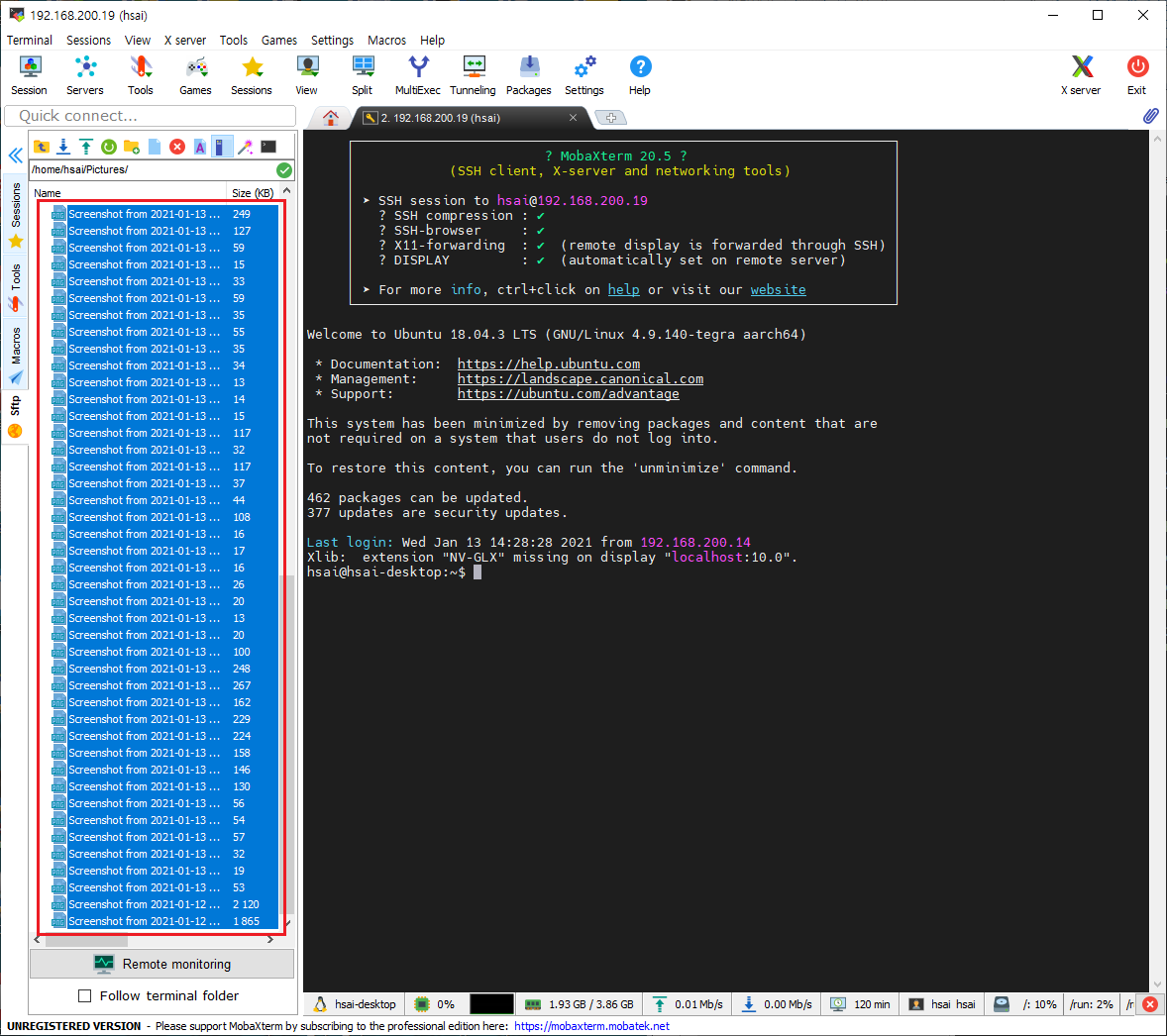
Task: Go to the home tab
Action: 331,118
